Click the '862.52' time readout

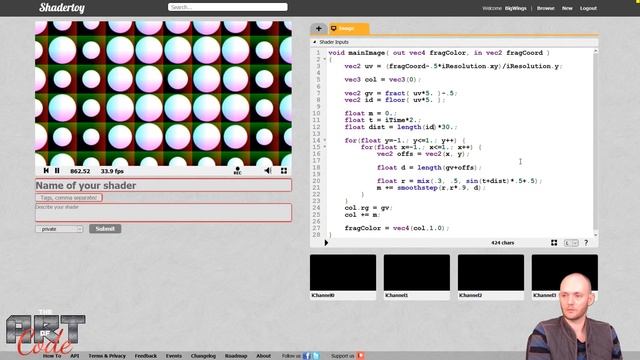coord(80,171)
